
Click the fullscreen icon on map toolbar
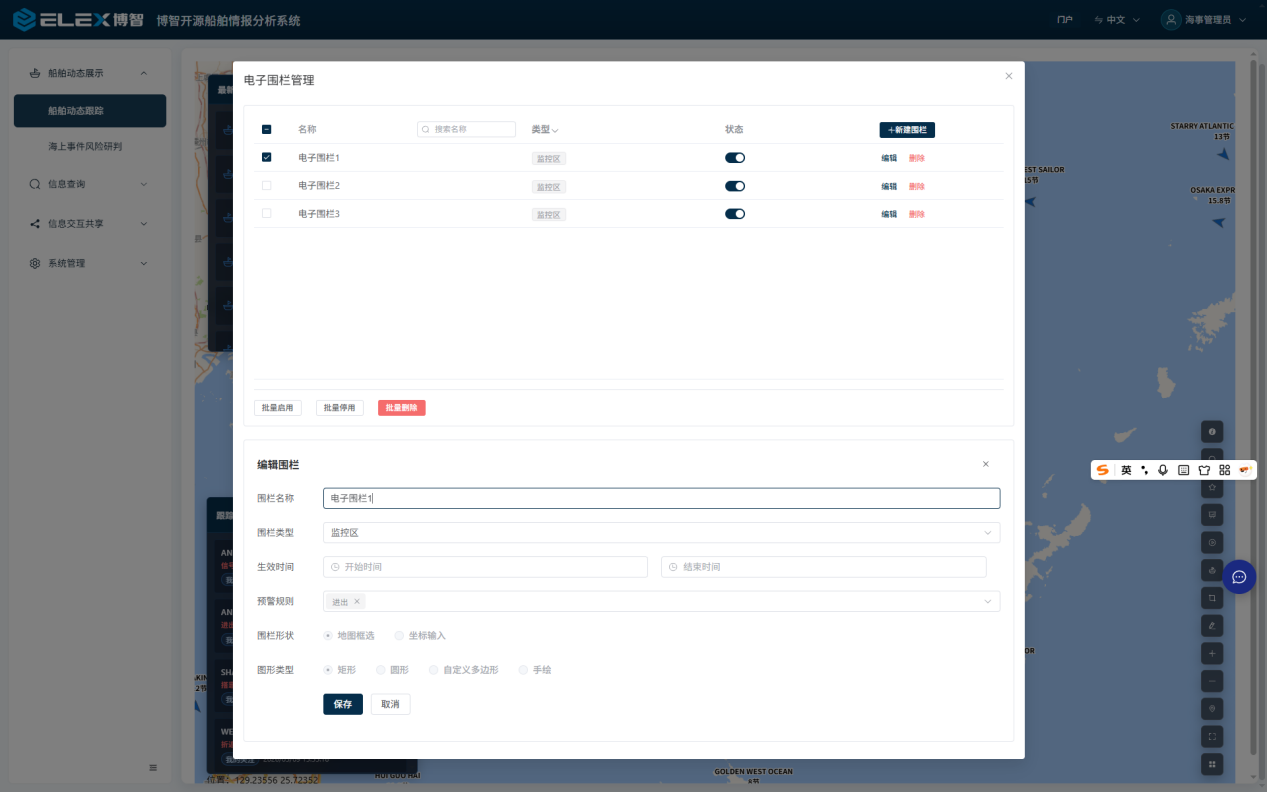point(1212,737)
